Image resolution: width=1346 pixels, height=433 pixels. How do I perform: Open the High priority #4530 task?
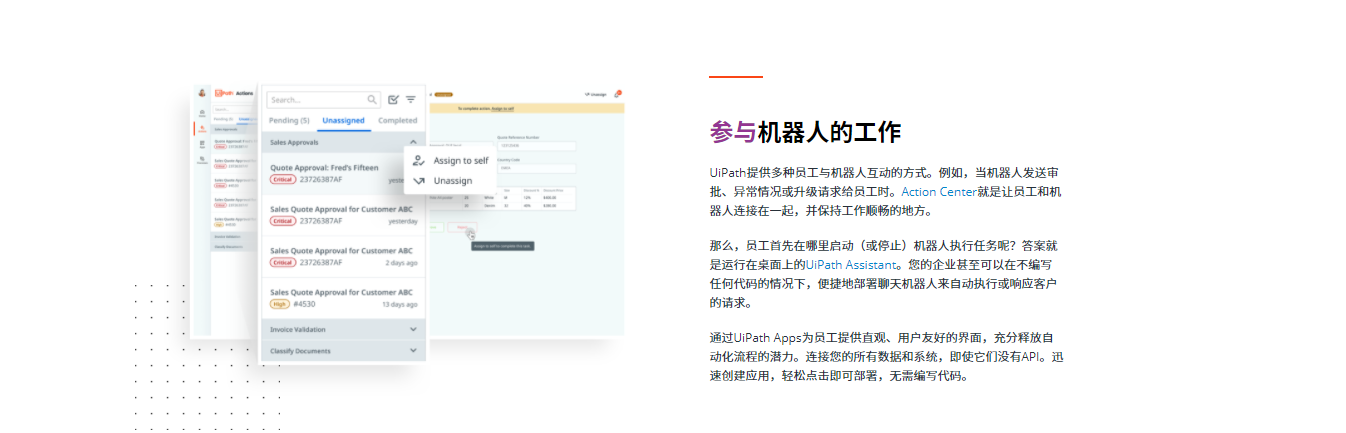pyautogui.click(x=343, y=297)
